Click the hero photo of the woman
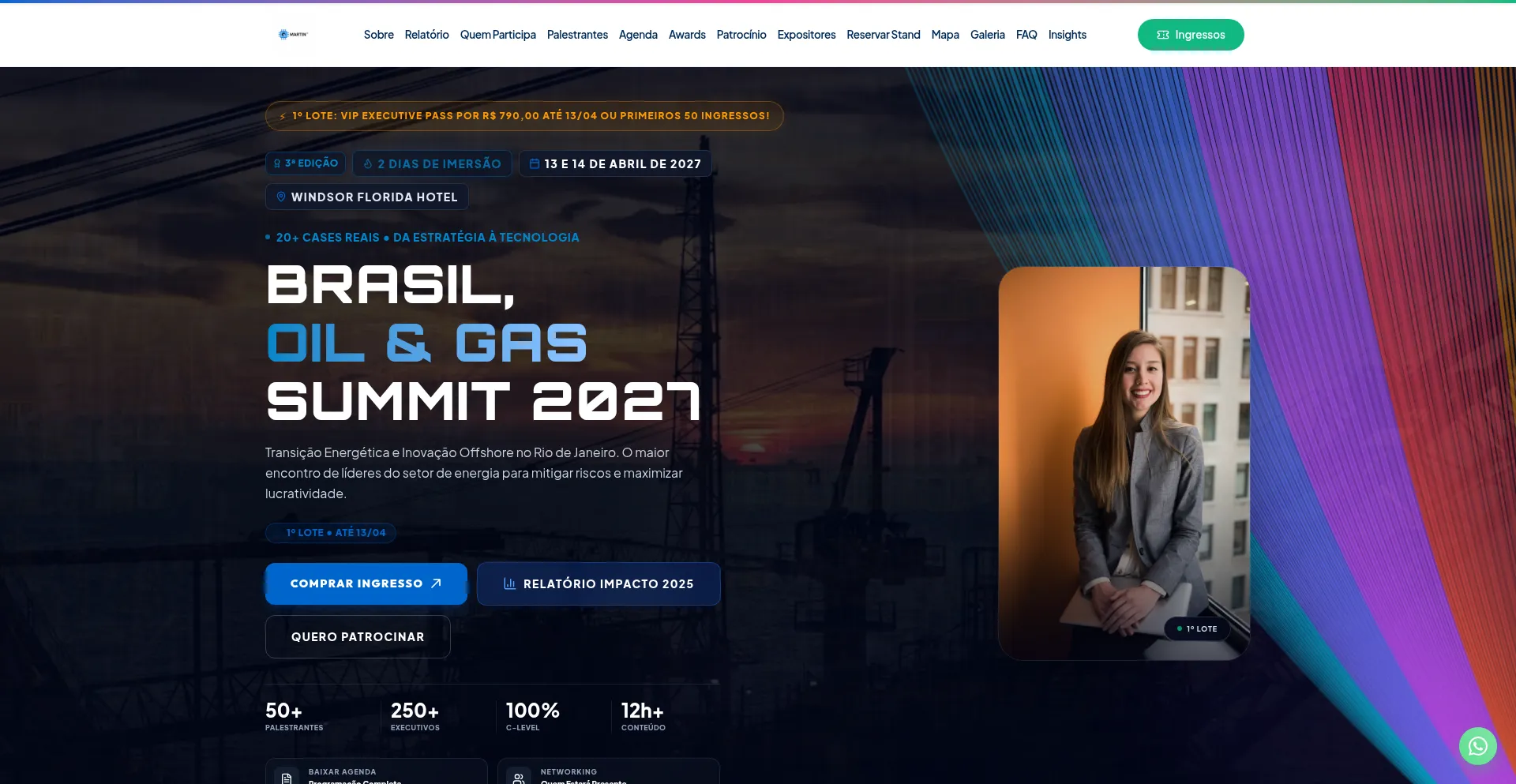Screen dimensions: 1516x784 tap(1124, 463)
